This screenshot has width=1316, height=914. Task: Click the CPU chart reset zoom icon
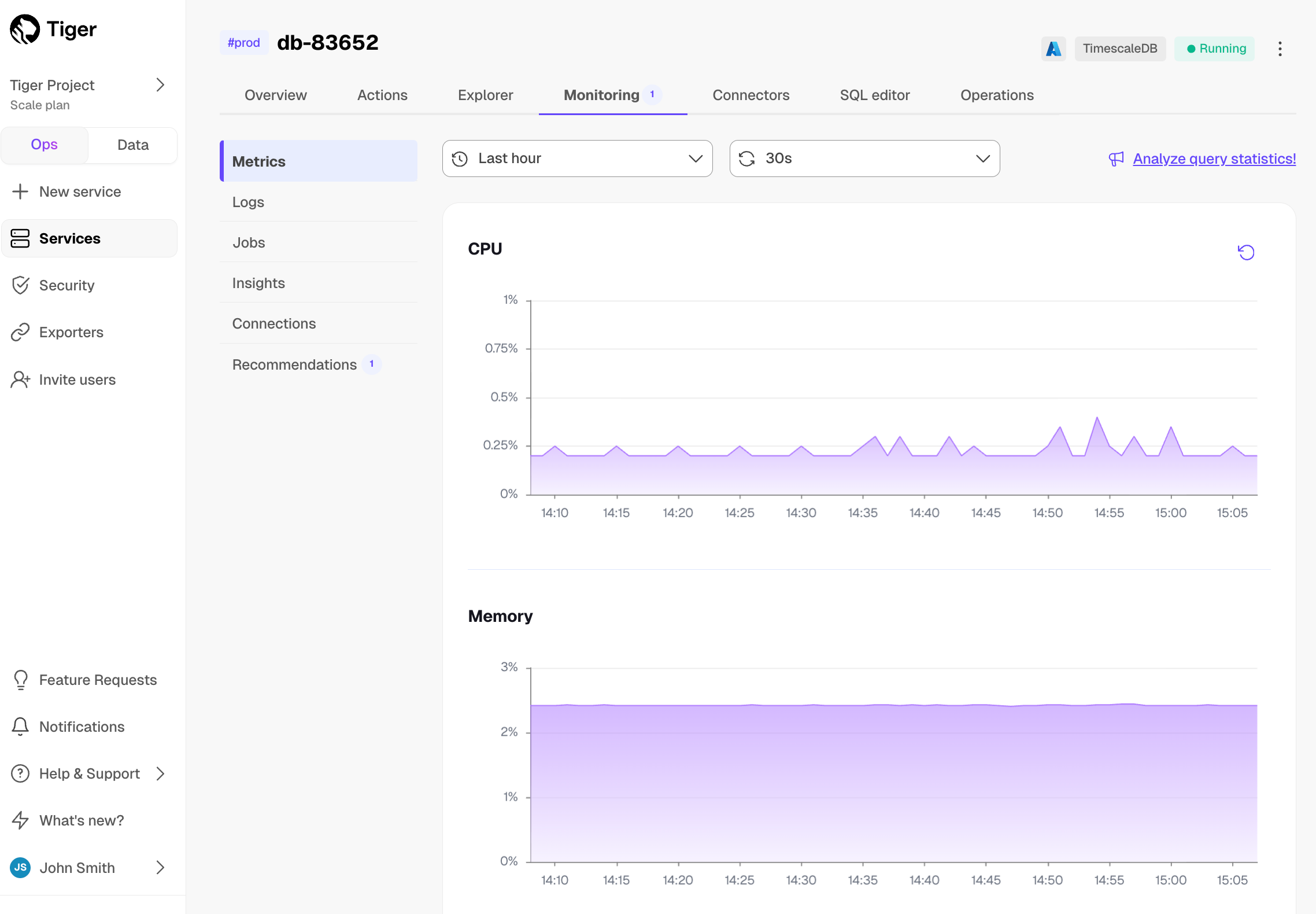(x=1246, y=252)
